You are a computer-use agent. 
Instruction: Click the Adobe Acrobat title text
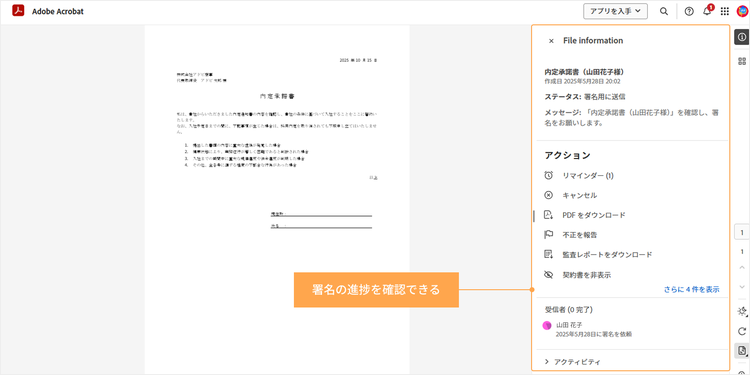[58, 11]
